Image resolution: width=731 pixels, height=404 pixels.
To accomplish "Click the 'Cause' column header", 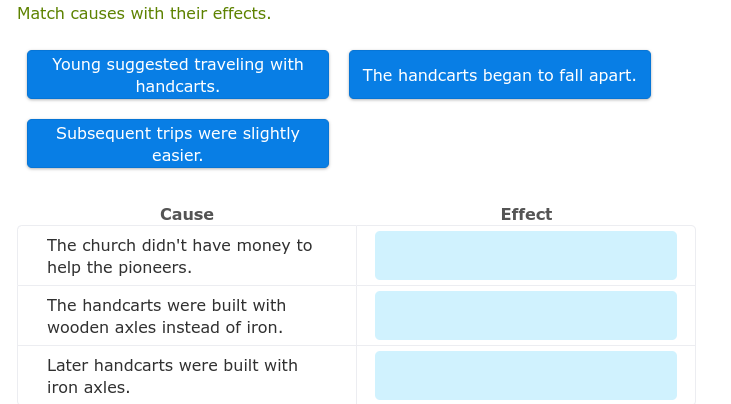I will (x=187, y=214).
